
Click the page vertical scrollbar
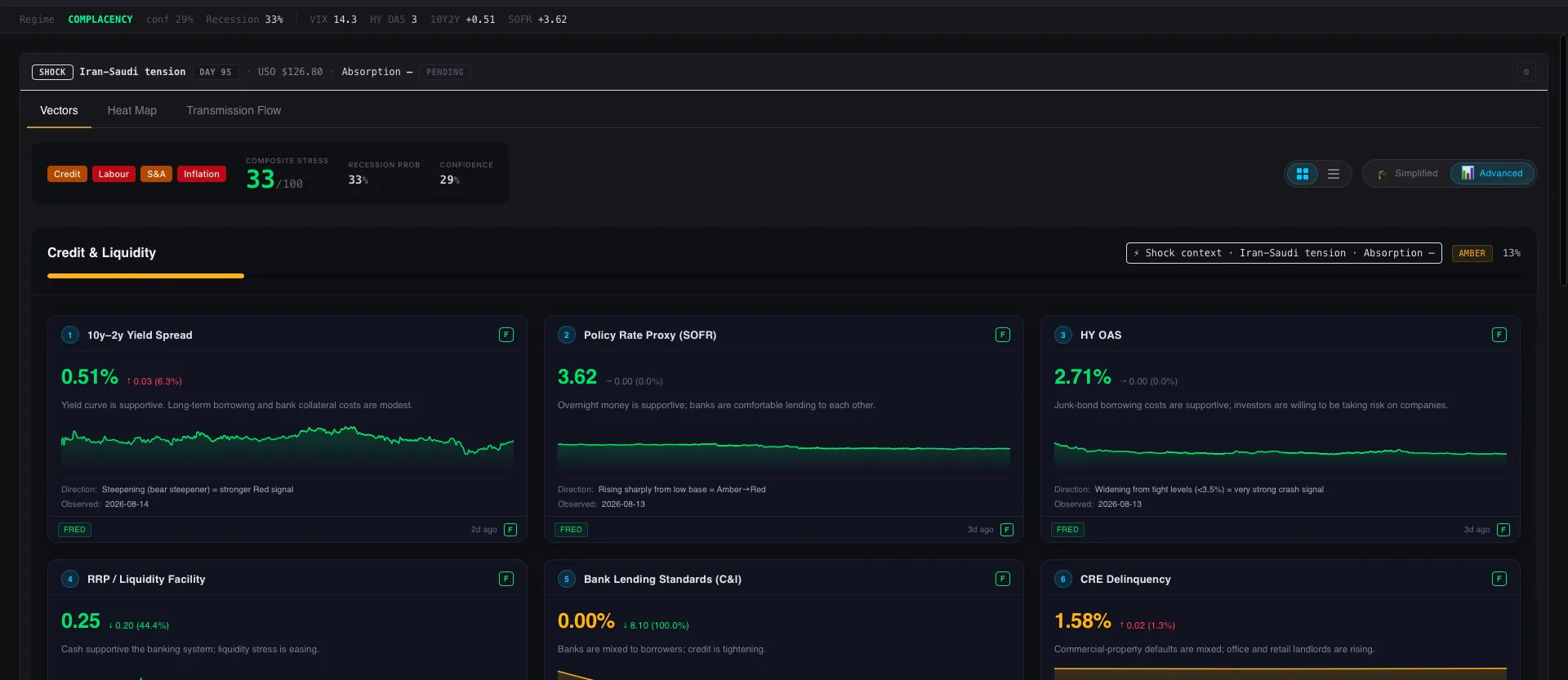tap(1563, 159)
